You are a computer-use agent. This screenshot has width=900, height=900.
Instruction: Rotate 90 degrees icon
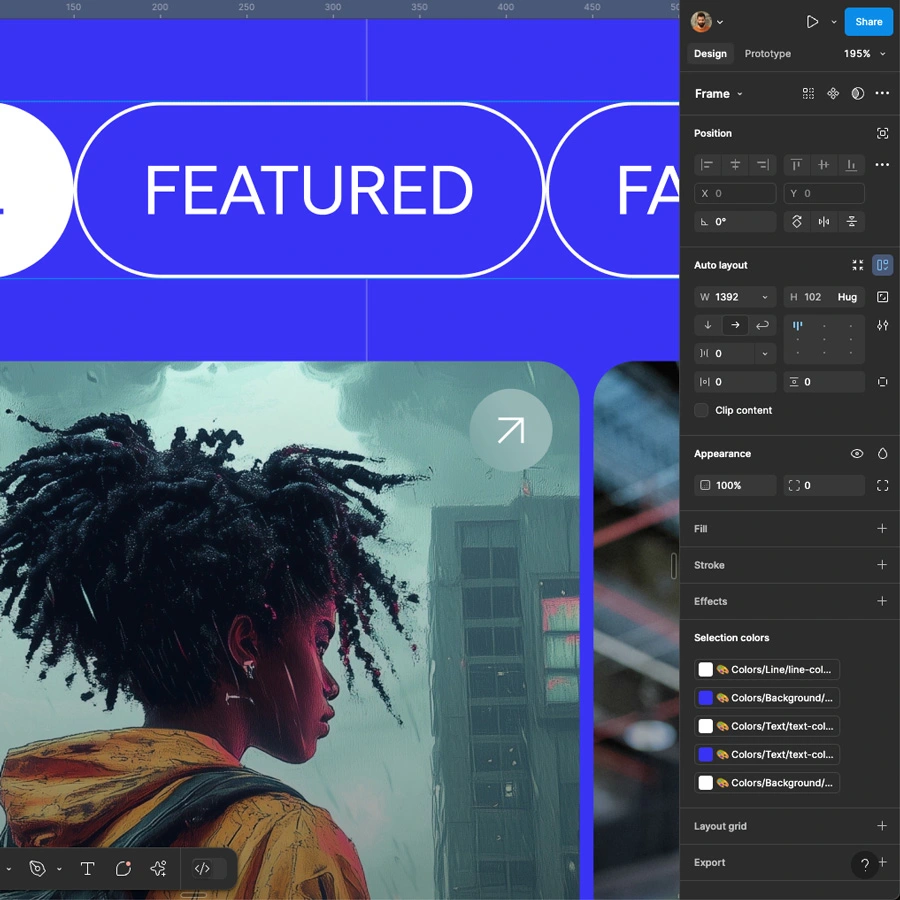point(797,222)
